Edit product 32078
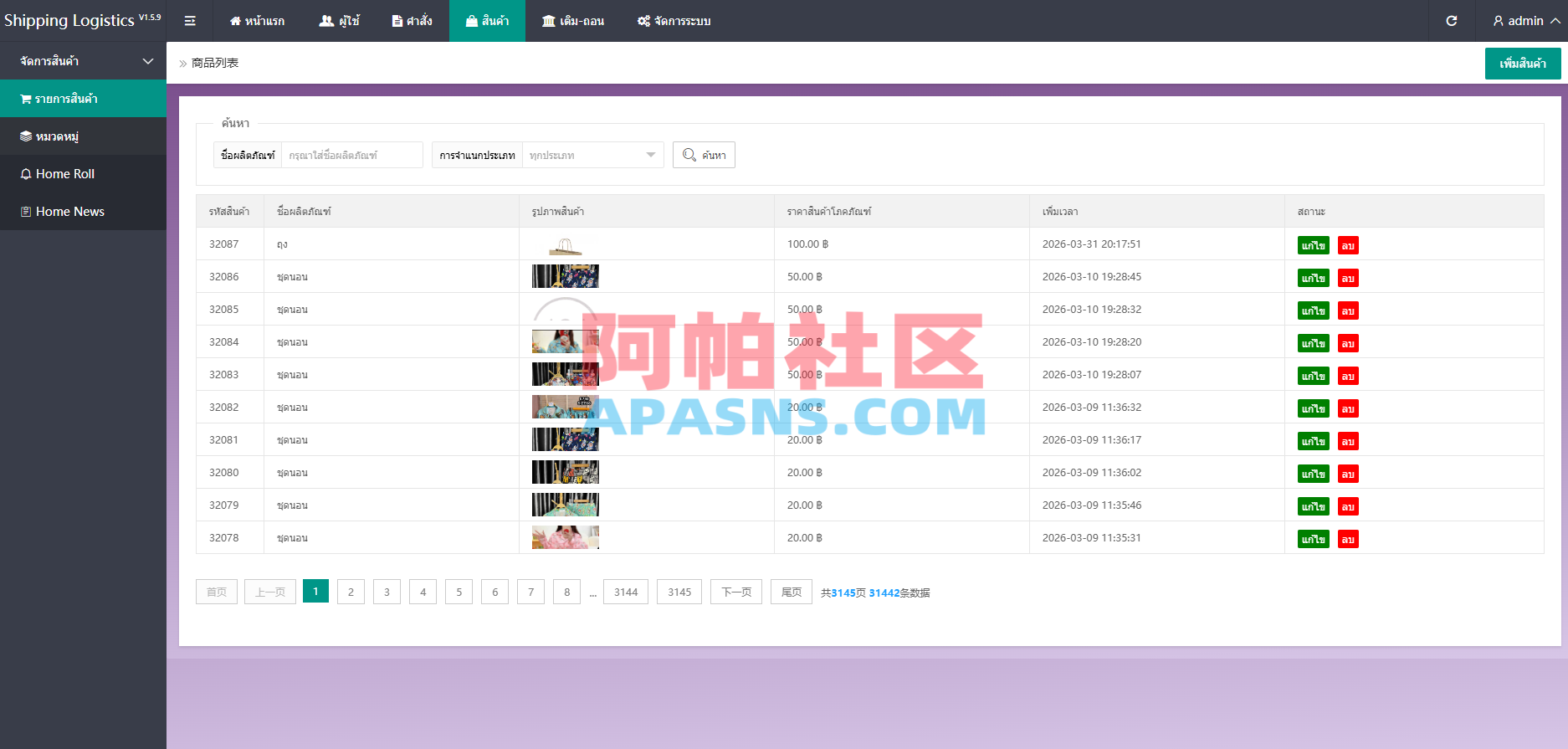 [1314, 539]
